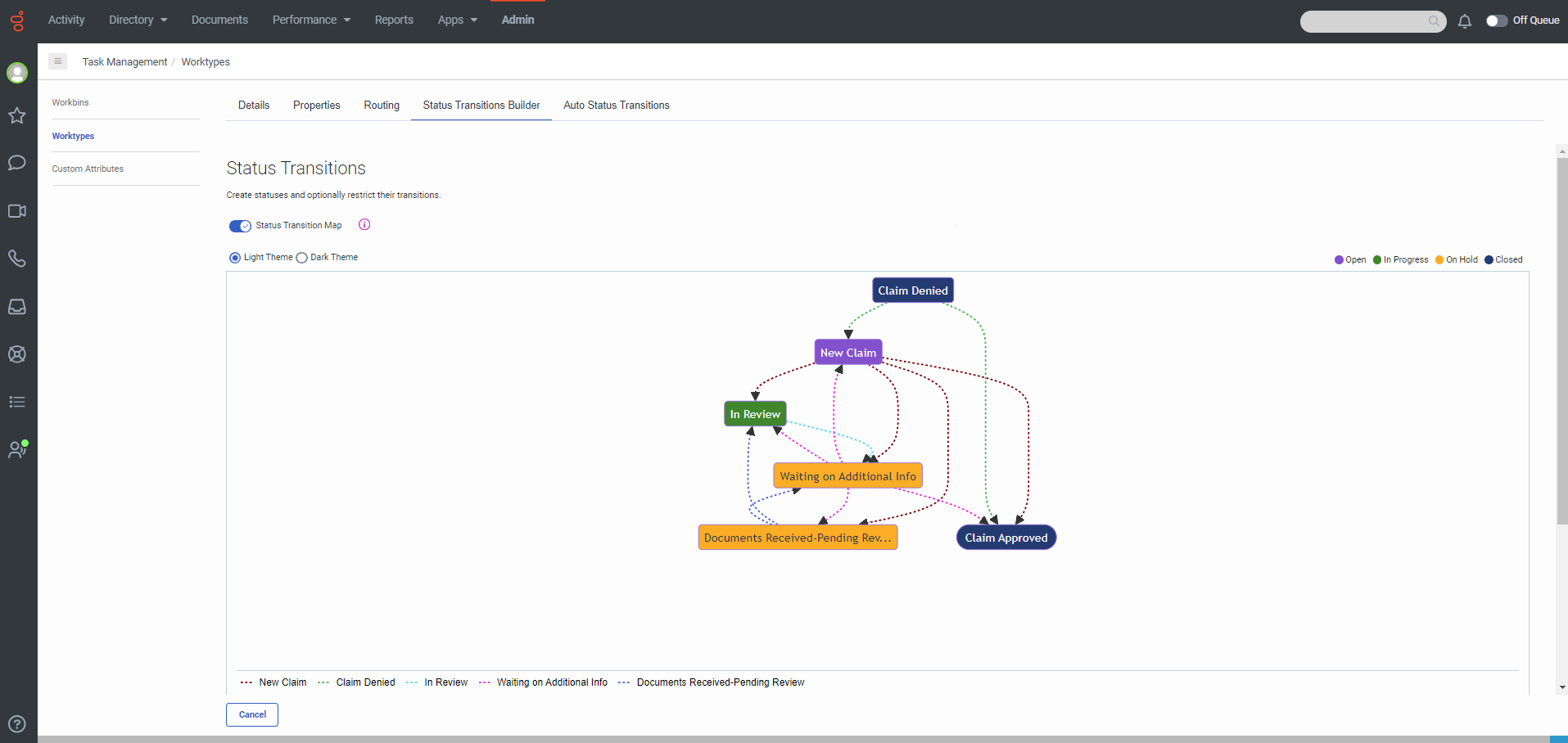Click the On Hold legend color dot

1439,260
